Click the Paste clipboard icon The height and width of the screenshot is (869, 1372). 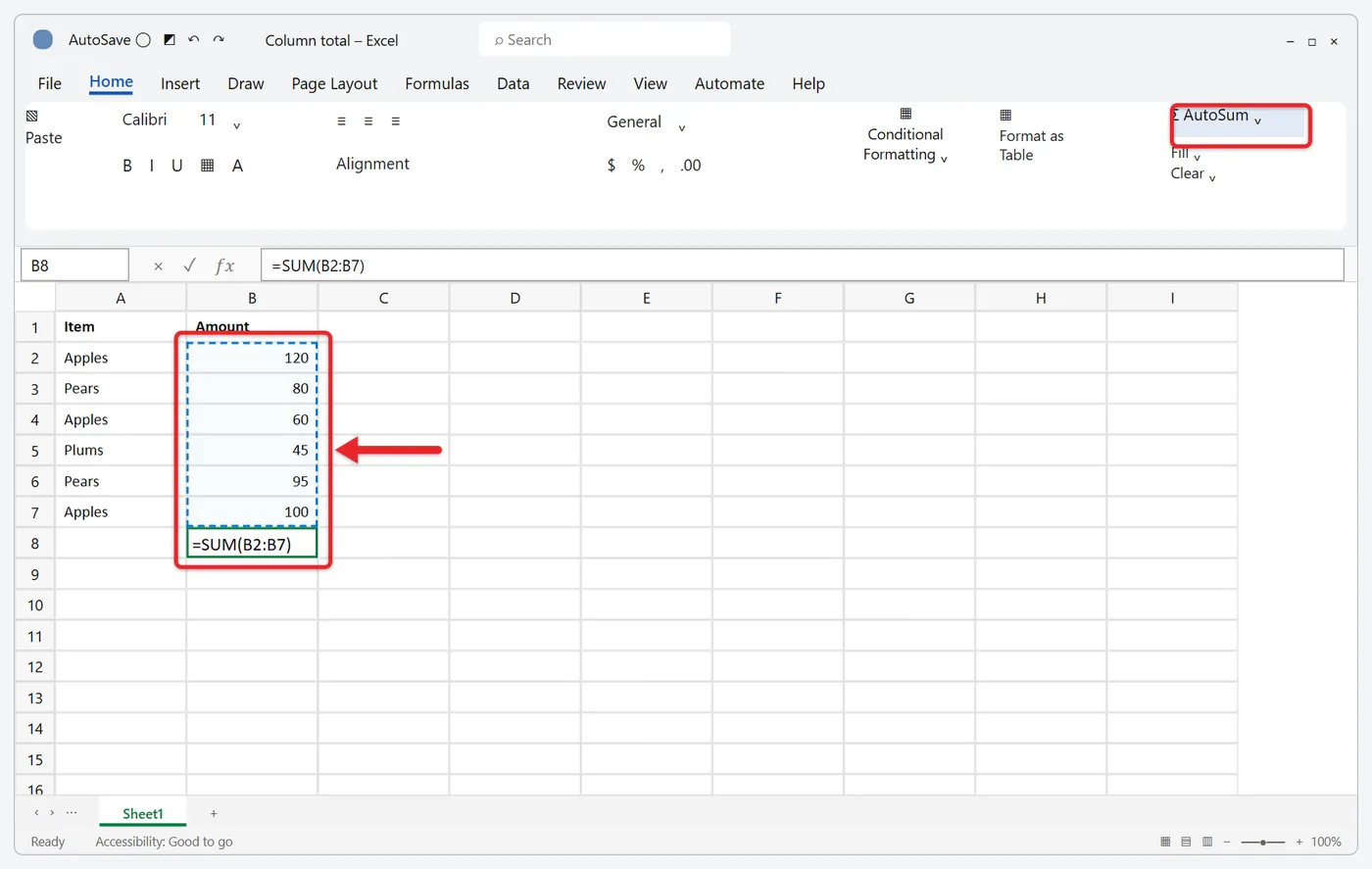[31, 116]
